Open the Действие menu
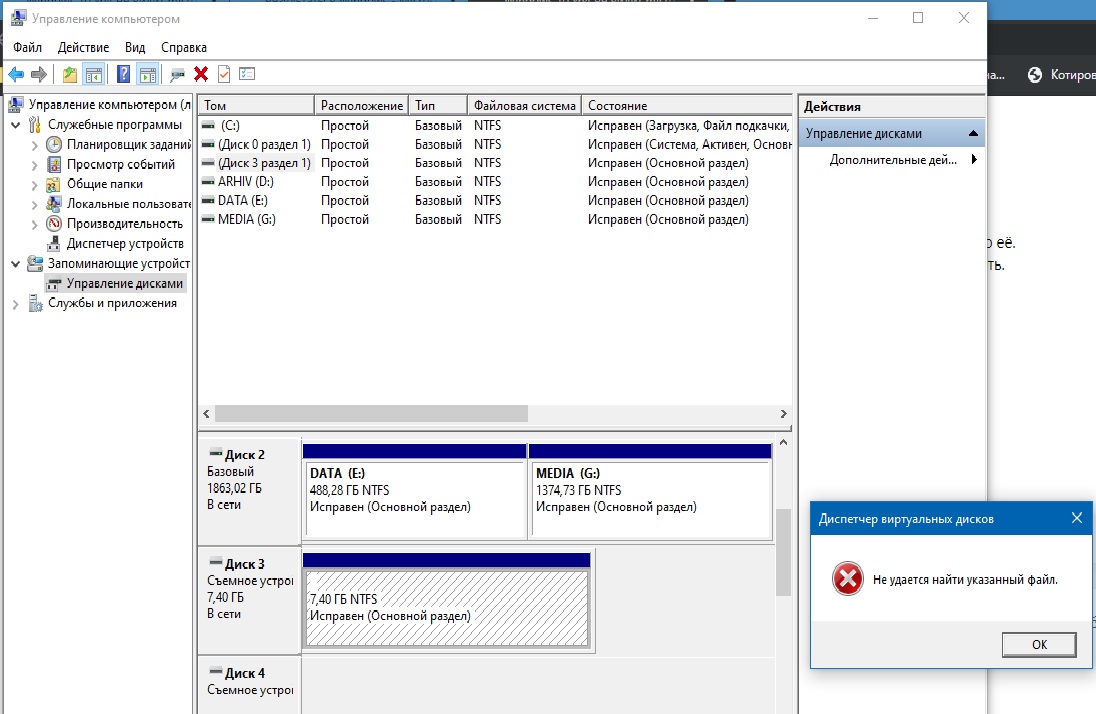1096x714 pixels. click(83, 48)
